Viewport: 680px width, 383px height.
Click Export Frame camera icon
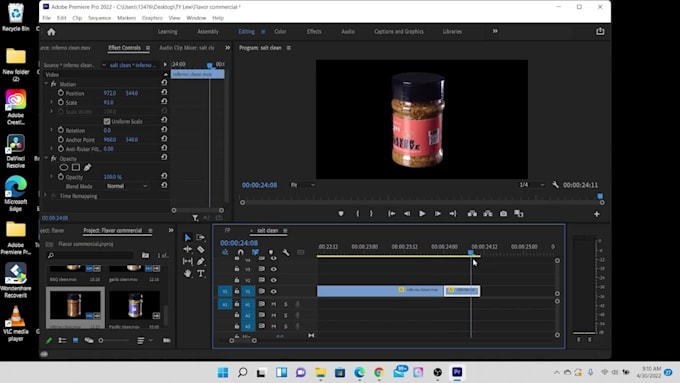coord(503,213)
